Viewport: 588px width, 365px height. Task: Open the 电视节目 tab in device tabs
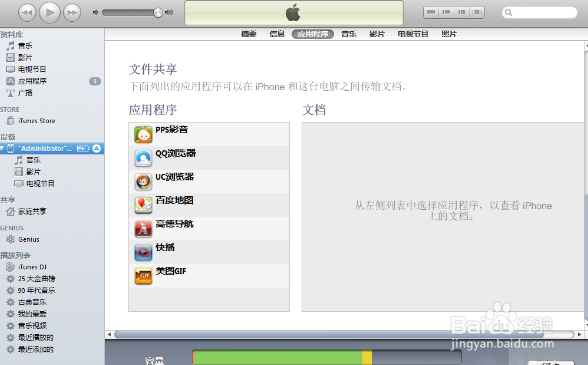coord(413,34)
